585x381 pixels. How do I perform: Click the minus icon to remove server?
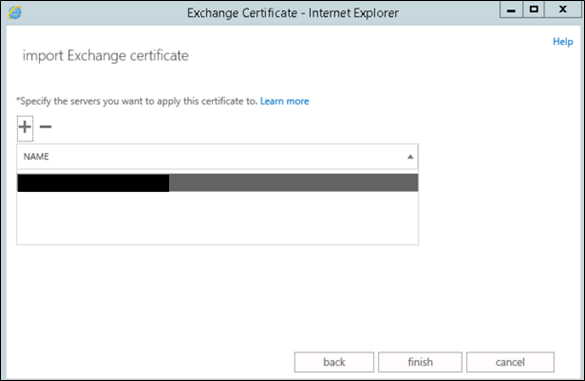(46, 127)
